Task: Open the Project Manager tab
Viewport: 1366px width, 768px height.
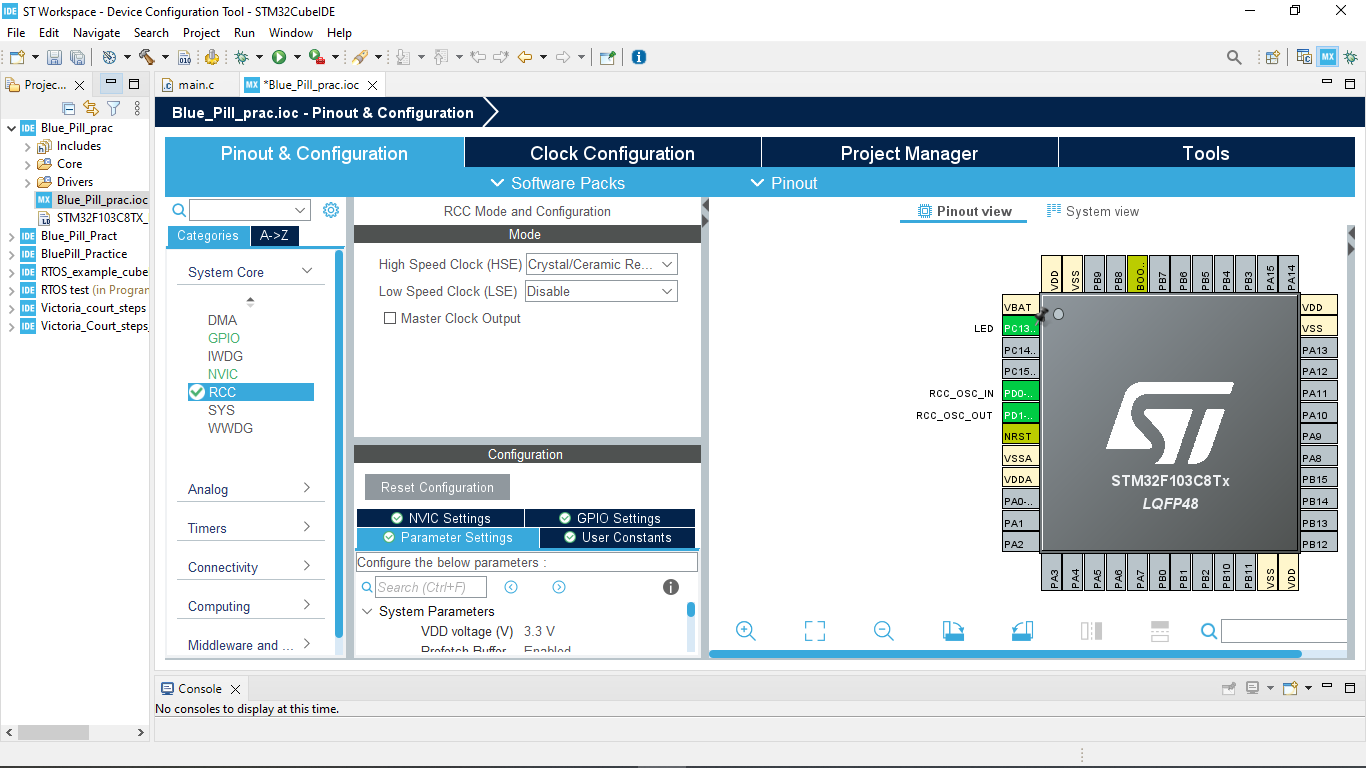Action: pos(909,153)
